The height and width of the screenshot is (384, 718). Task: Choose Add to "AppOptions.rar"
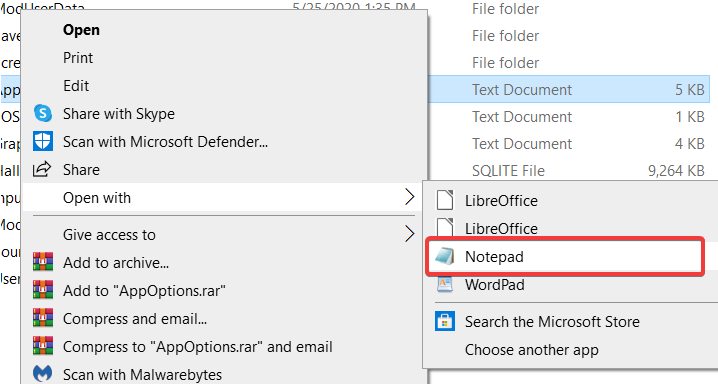tap(144, 291)
